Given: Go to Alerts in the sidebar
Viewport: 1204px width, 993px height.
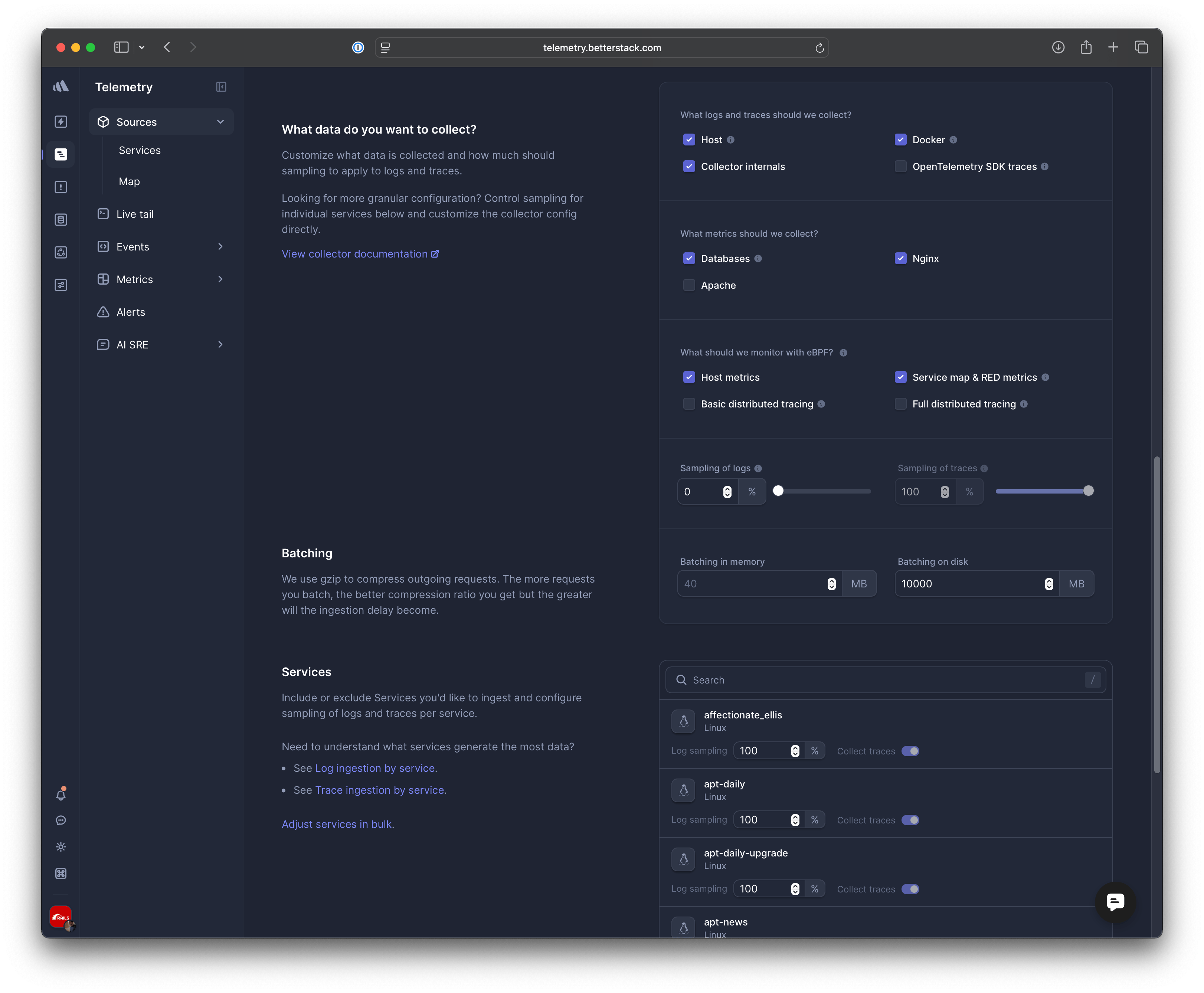Looking at the screenshot, I should (130, 312).
